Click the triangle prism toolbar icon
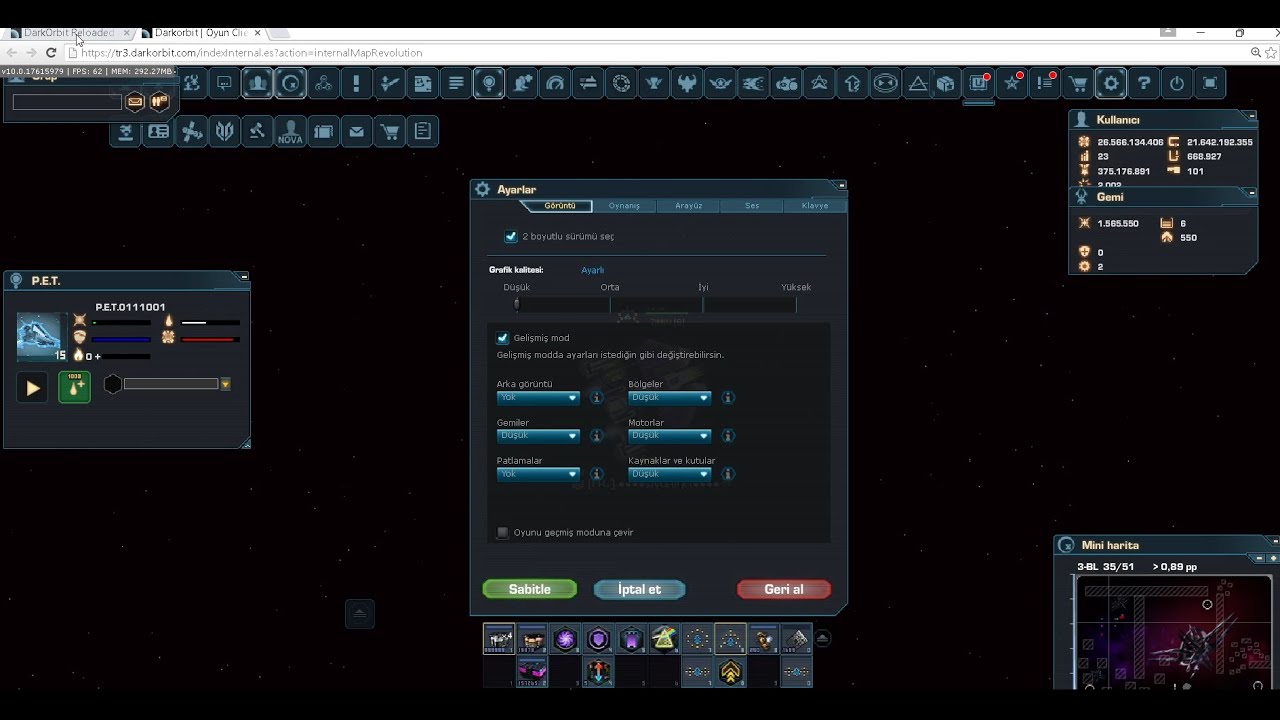This screenshot has width=1280, height=720. click(x=917, y=84)
